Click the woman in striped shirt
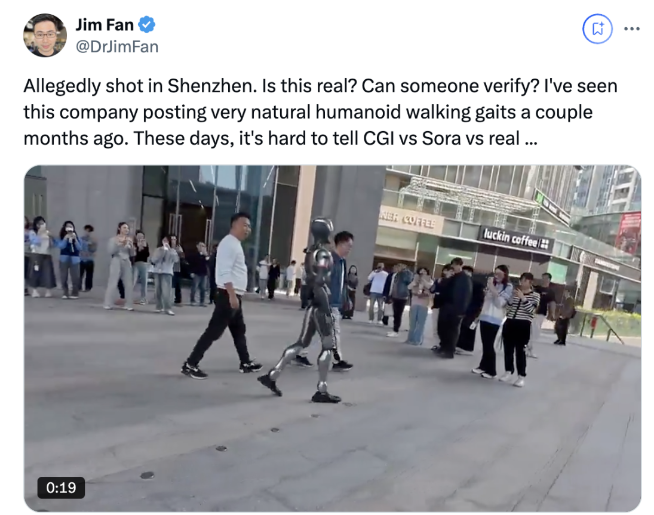Image resolution: width=654 pixels, height=515 pixels. click(x=519, y=329)
